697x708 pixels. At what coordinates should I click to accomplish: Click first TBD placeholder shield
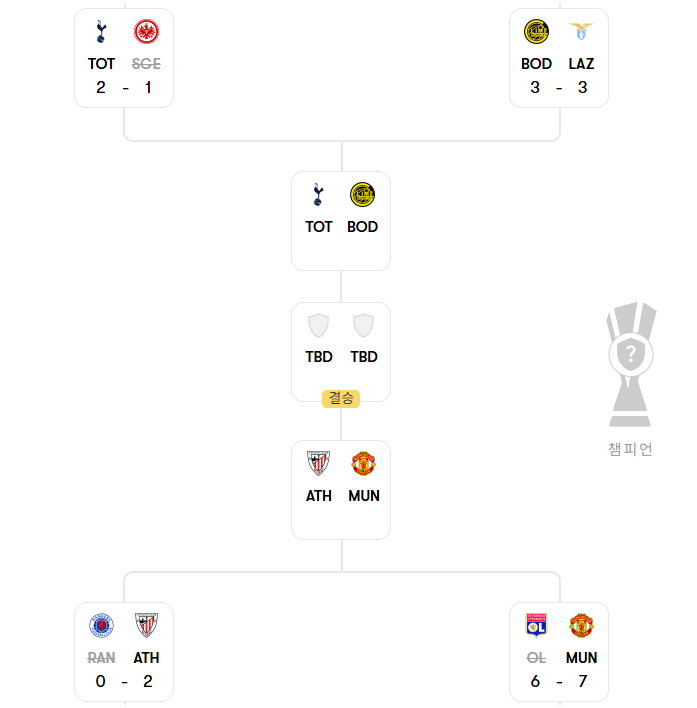[x=318, y=326]
